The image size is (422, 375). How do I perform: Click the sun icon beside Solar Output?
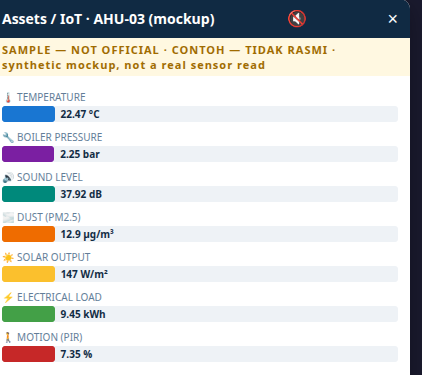pyautogui.click(x=8, y=257)
